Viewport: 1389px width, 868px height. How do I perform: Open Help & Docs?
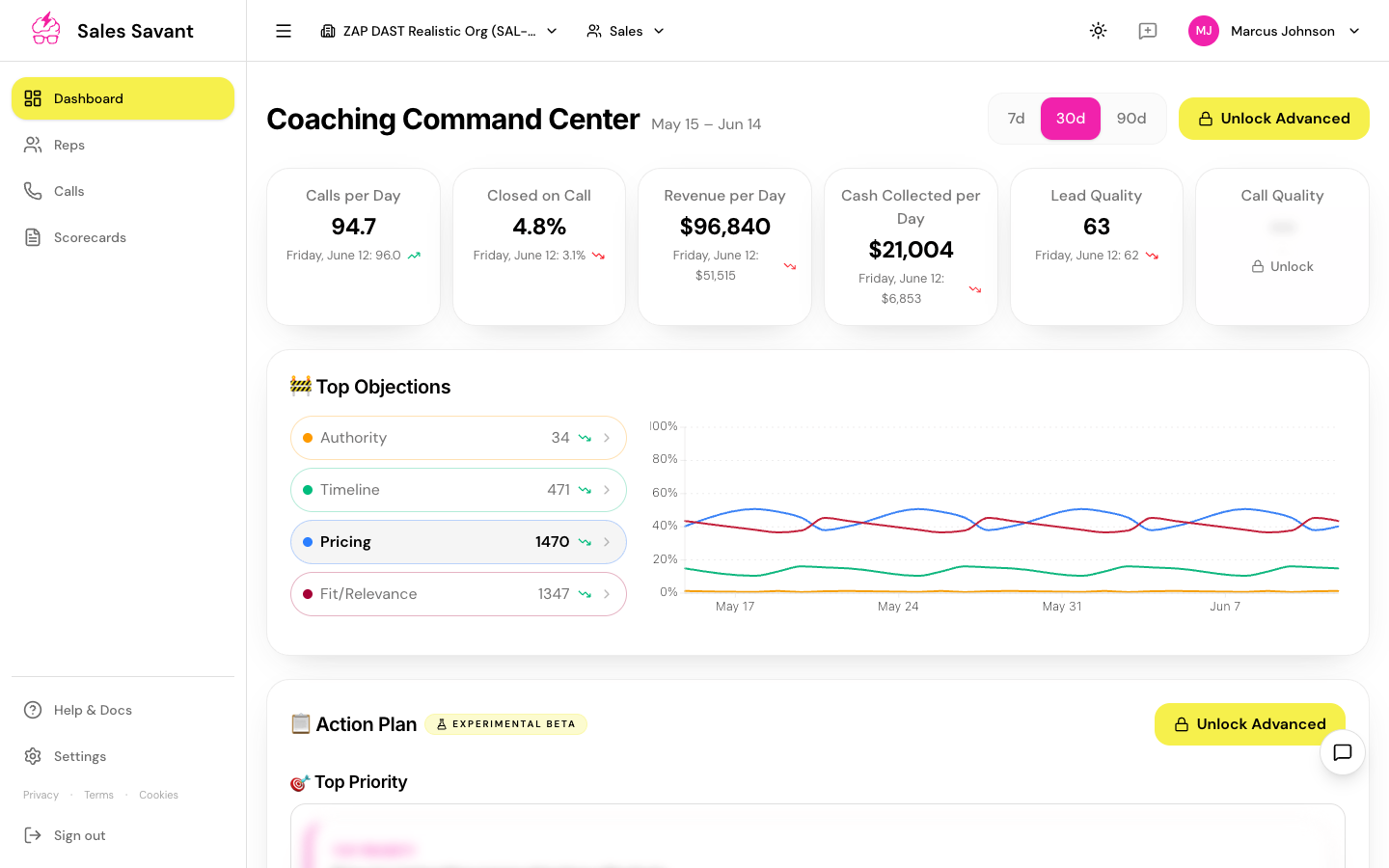click(123, 710)
